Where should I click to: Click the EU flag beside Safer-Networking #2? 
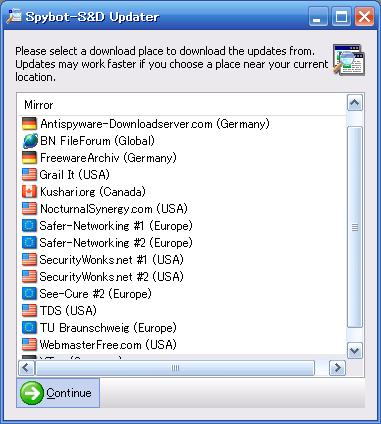click(29, 243)
